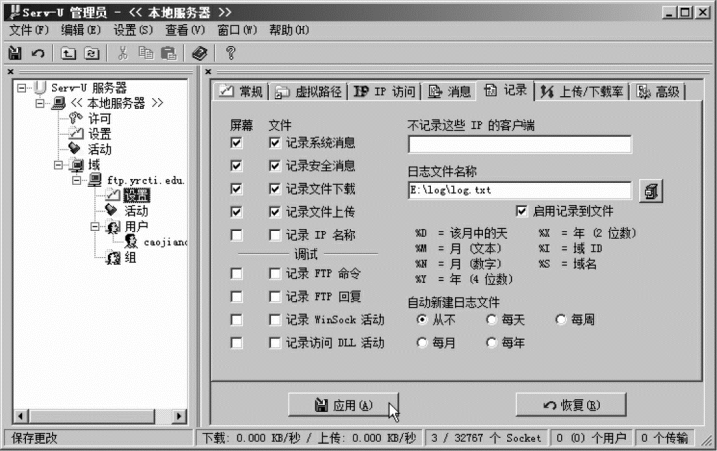Image resolution: width=717 pixels, height=451 pixels.
Task: Uncheck file 记录系统消息 checkbox
Action: click(274, 143)
